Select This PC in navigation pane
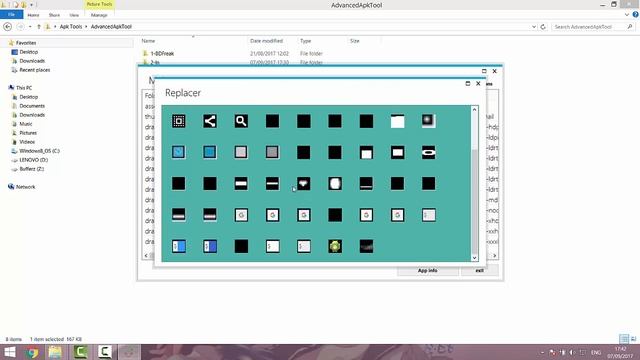 24,88
